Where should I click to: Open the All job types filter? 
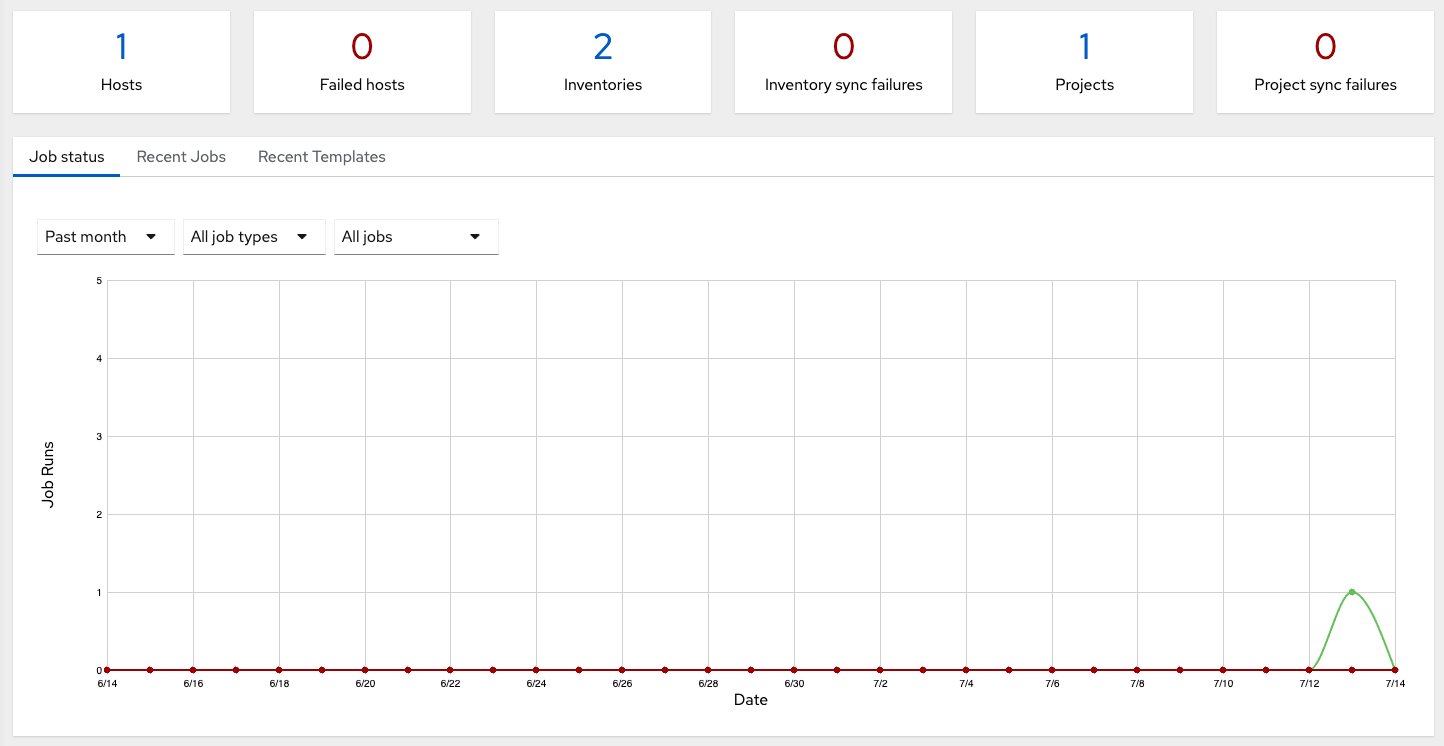point(254,237)
